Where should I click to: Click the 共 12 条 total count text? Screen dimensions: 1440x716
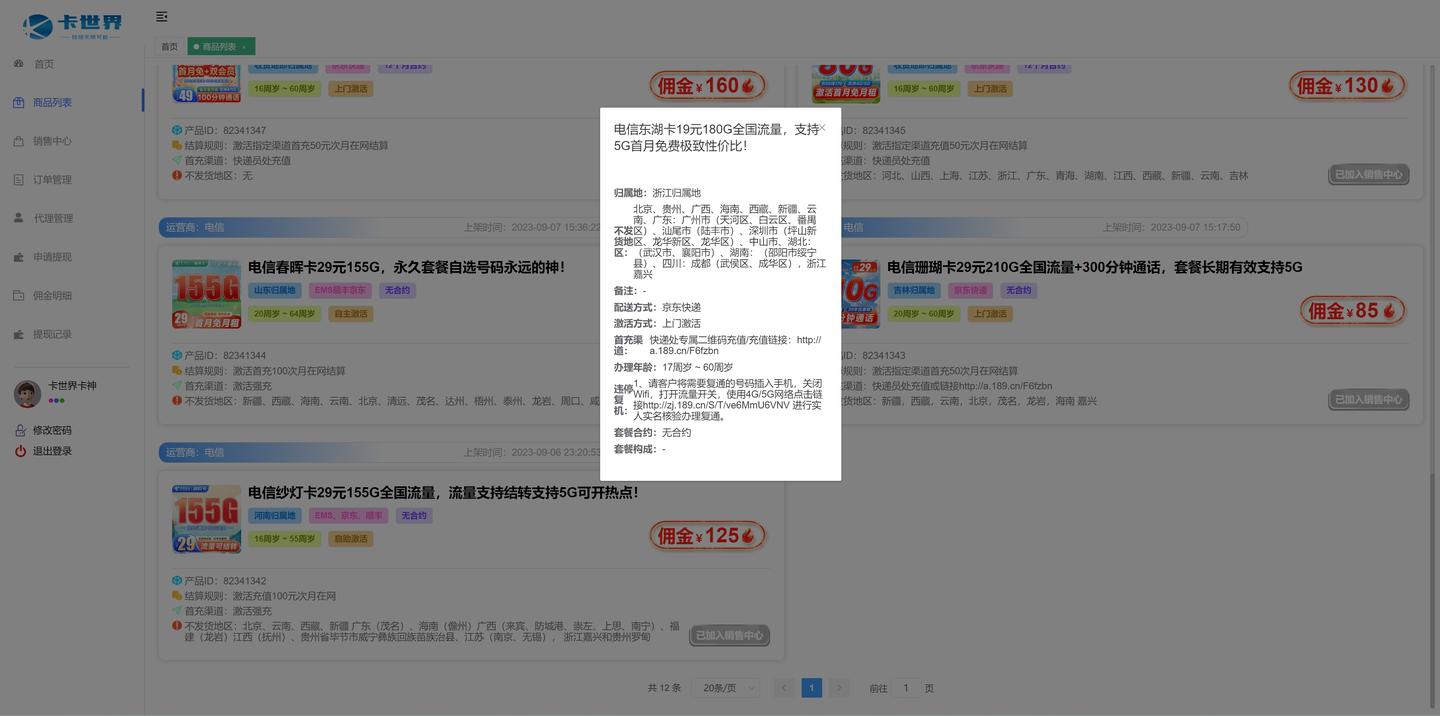pos(664,688)
